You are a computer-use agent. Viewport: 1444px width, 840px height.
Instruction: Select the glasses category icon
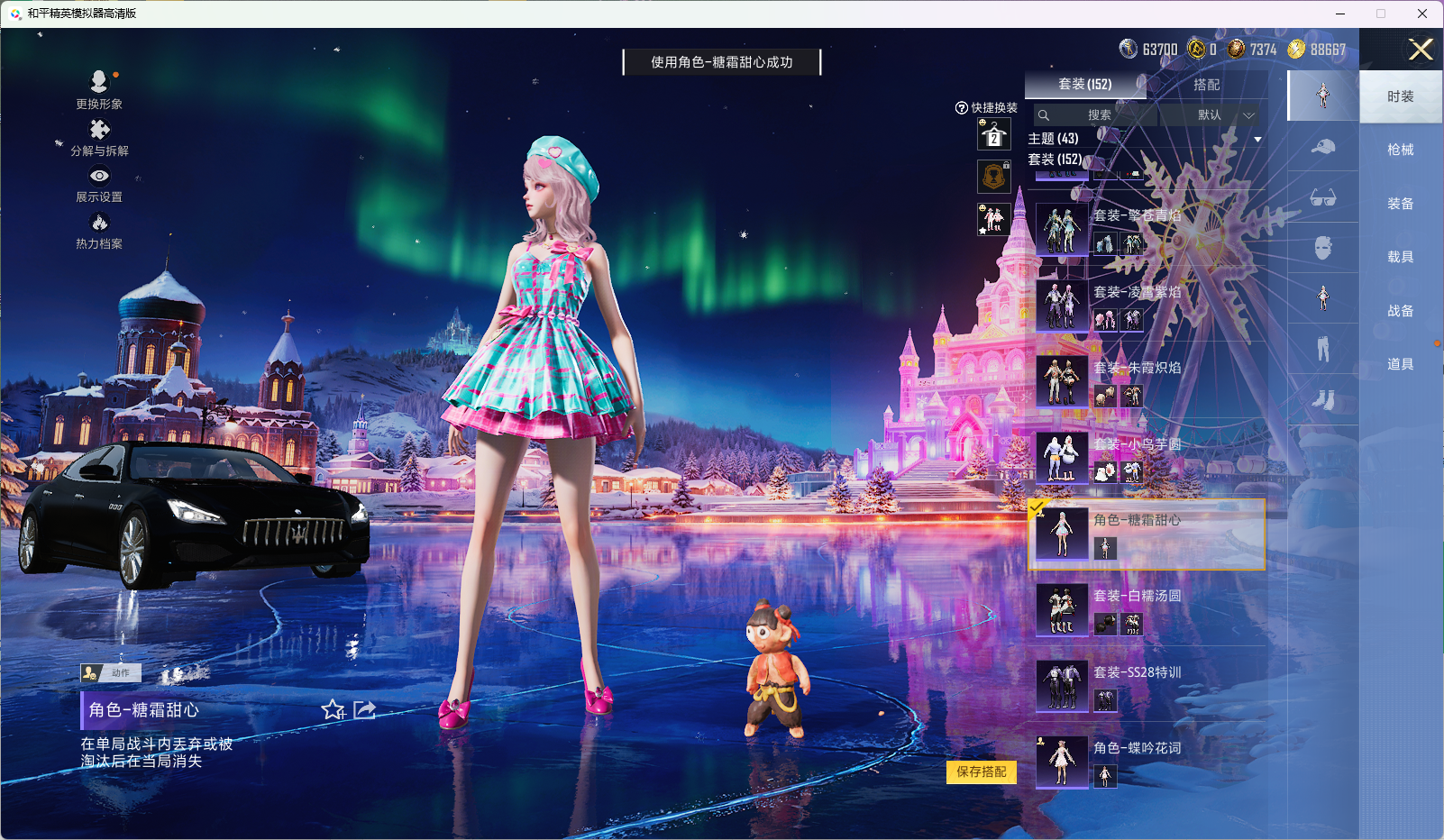click(1322, 197)
